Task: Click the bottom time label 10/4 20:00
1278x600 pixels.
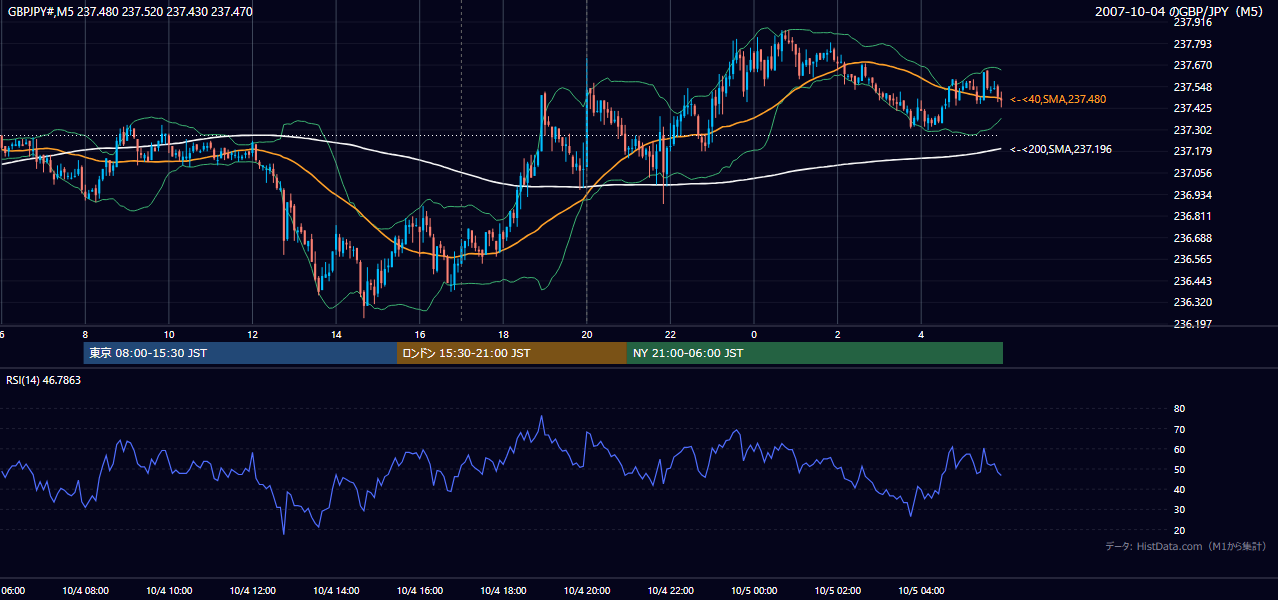Action: (587, 591)
